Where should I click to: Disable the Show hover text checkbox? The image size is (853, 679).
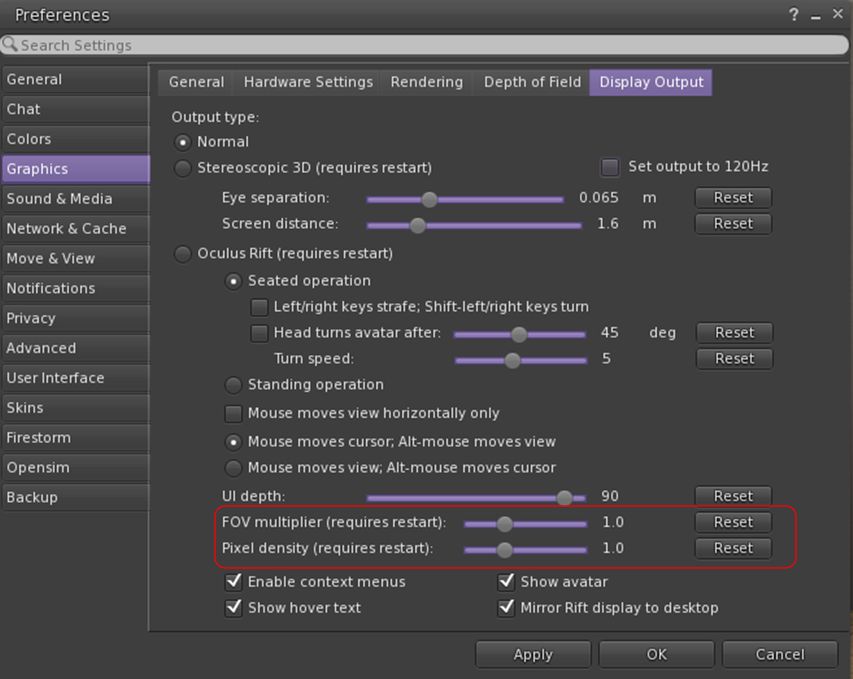click(x=233, y=608)
